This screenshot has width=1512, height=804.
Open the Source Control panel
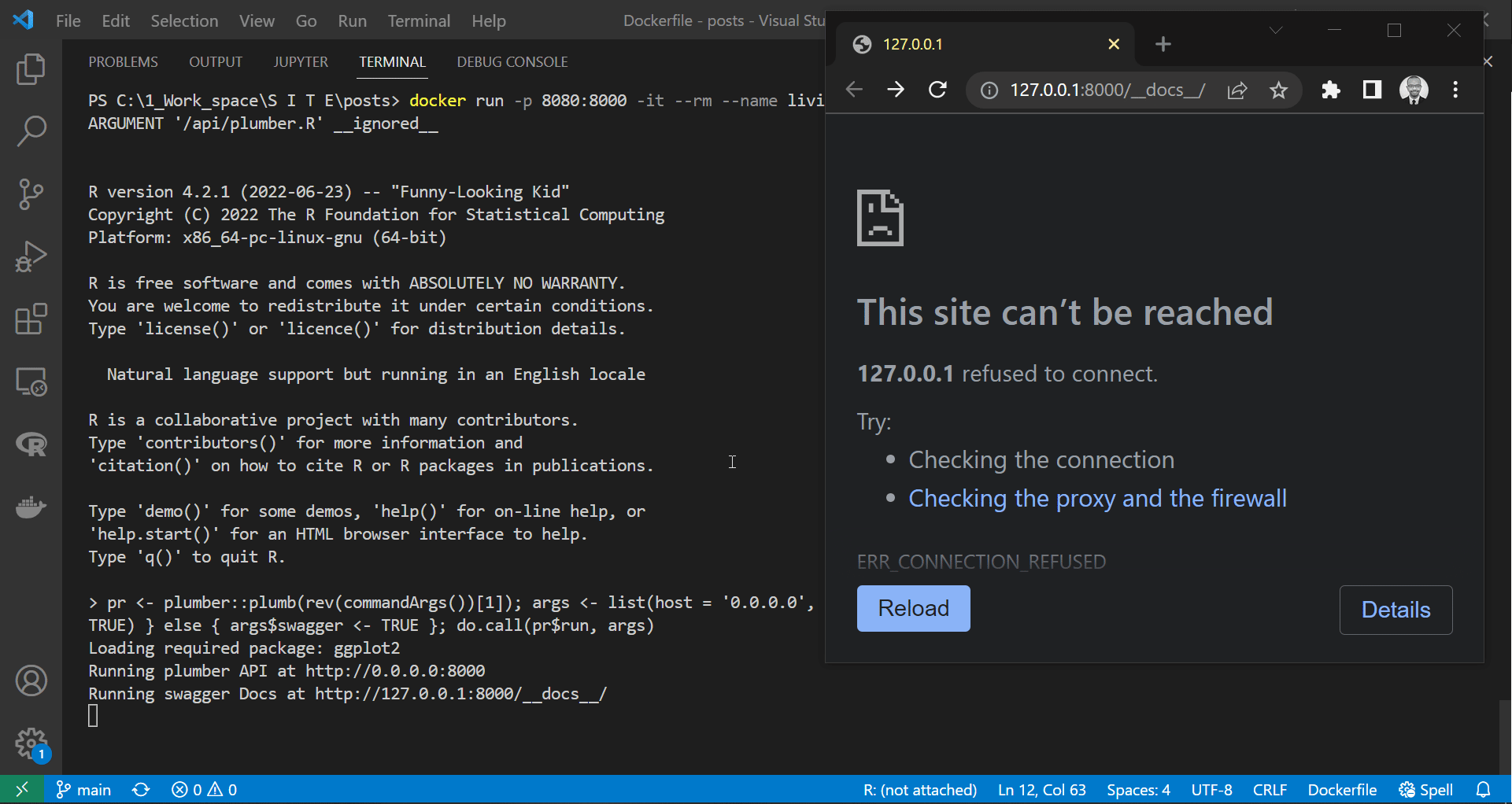coord(31,194)
